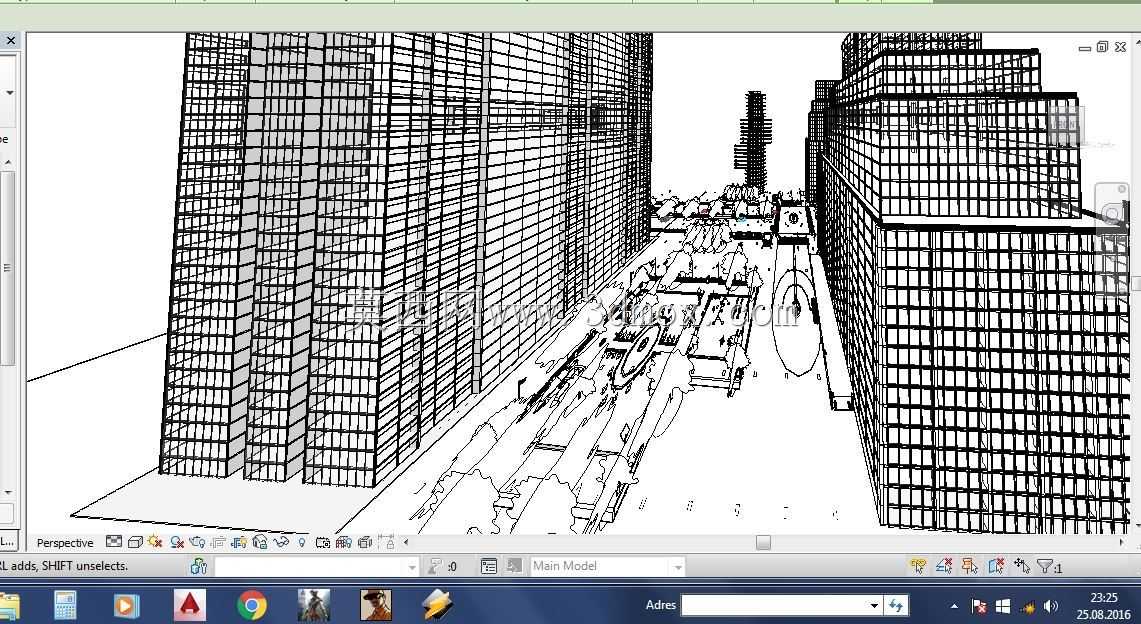Image resolution: width=1141 pixels, height=624 pixels.
Task: Click the Adres refresh button
Action: tap(896, 605)
